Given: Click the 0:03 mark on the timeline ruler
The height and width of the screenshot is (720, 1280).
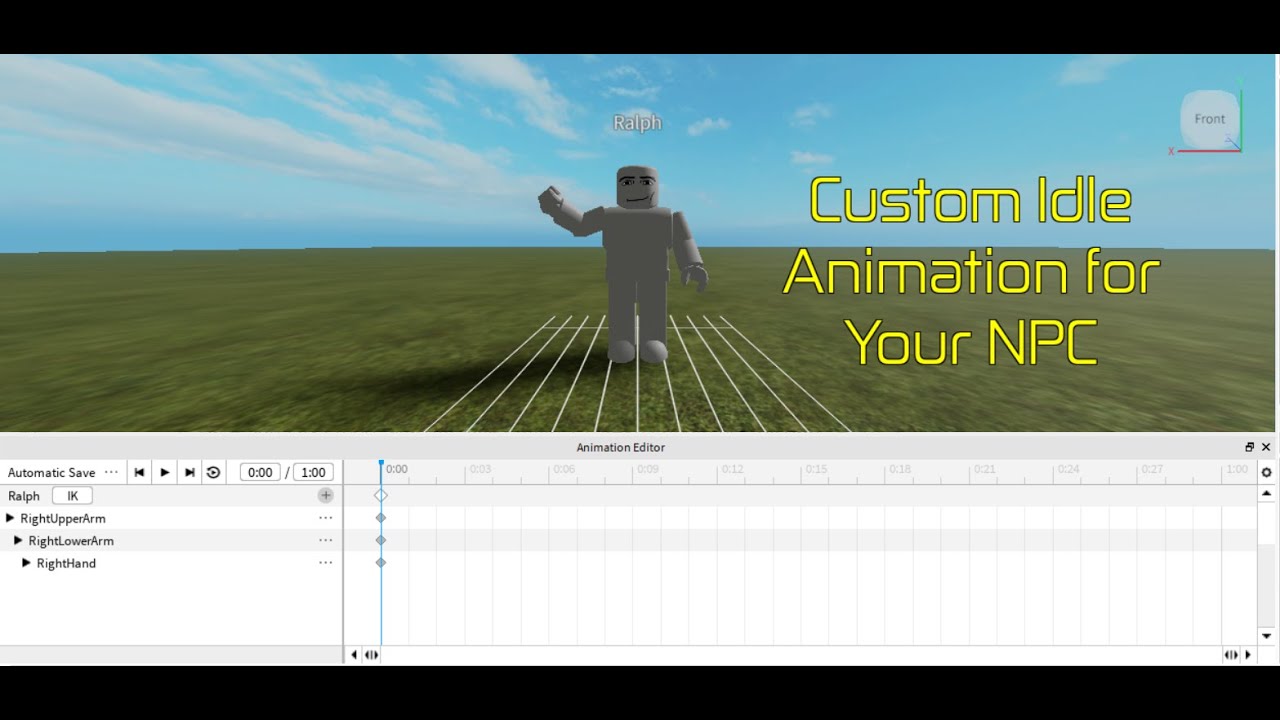Looking at the screenshot, I should click(x=480, y=468).
